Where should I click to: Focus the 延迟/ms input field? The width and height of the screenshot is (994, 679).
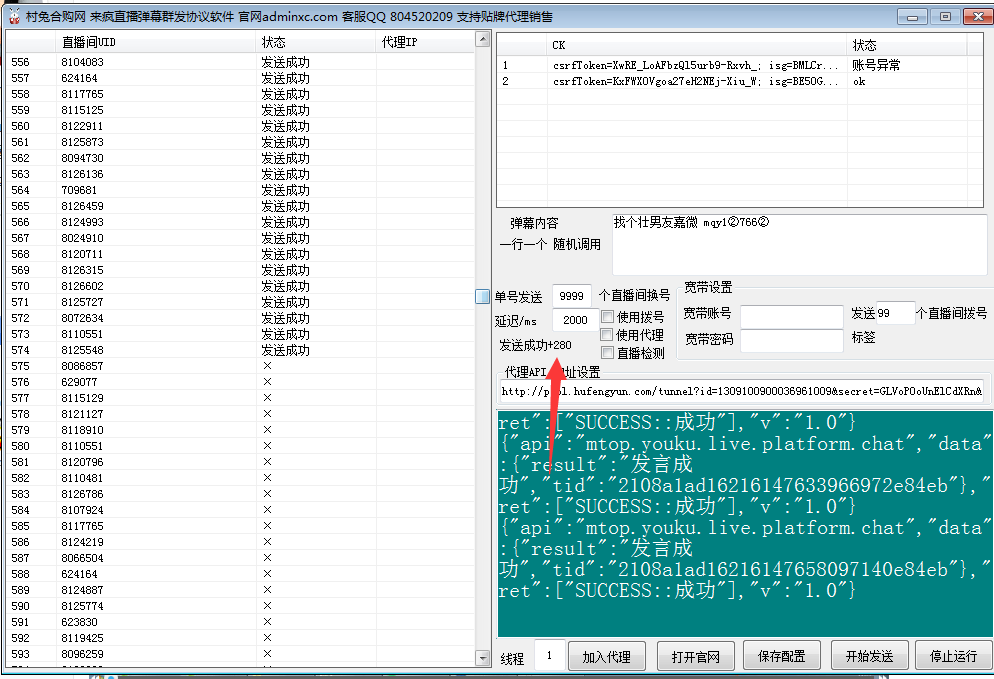(x=574, y=320)
